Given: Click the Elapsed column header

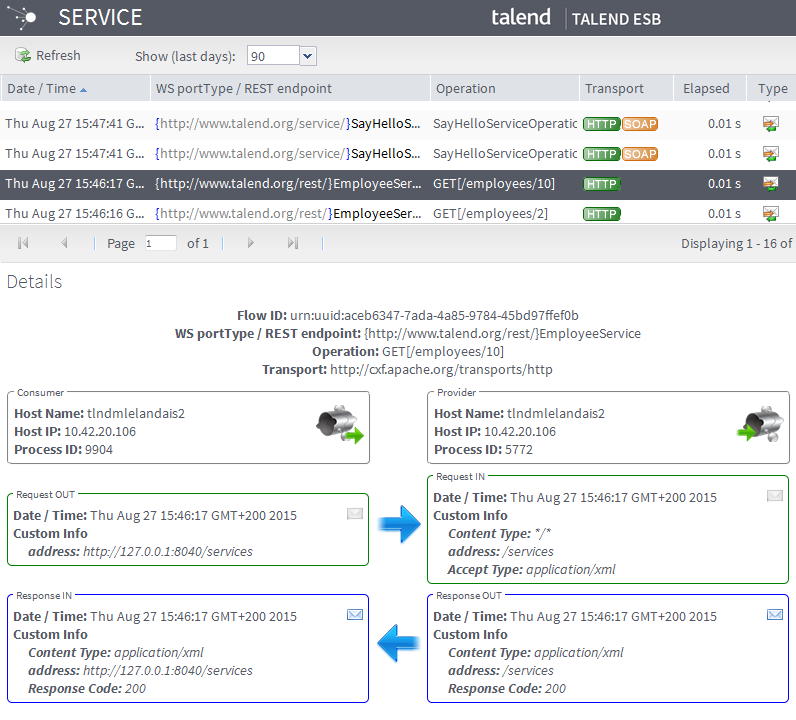Looking at the screenshot, I should (x=710, y=88).
